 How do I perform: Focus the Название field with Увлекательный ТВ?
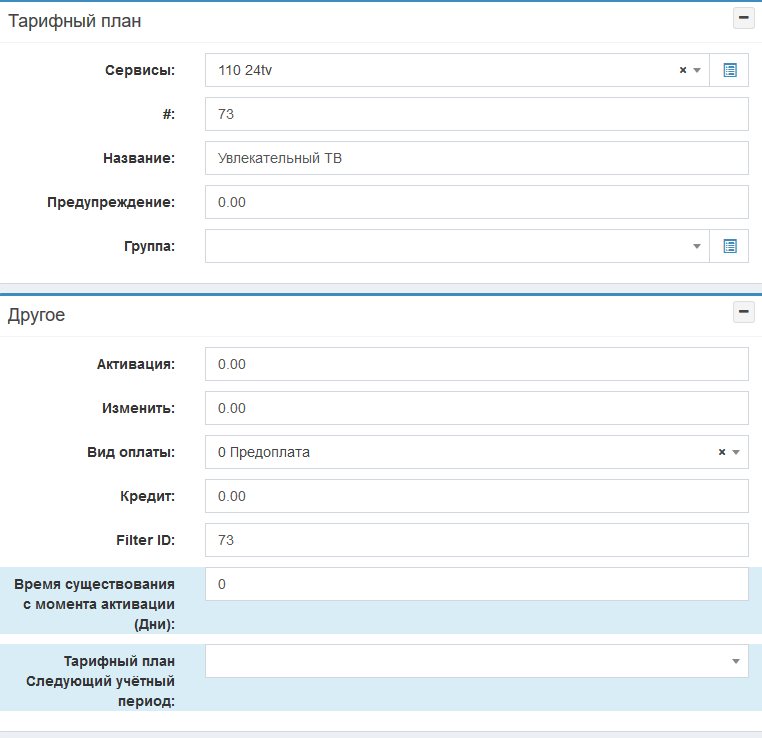(x=476, y=158)
